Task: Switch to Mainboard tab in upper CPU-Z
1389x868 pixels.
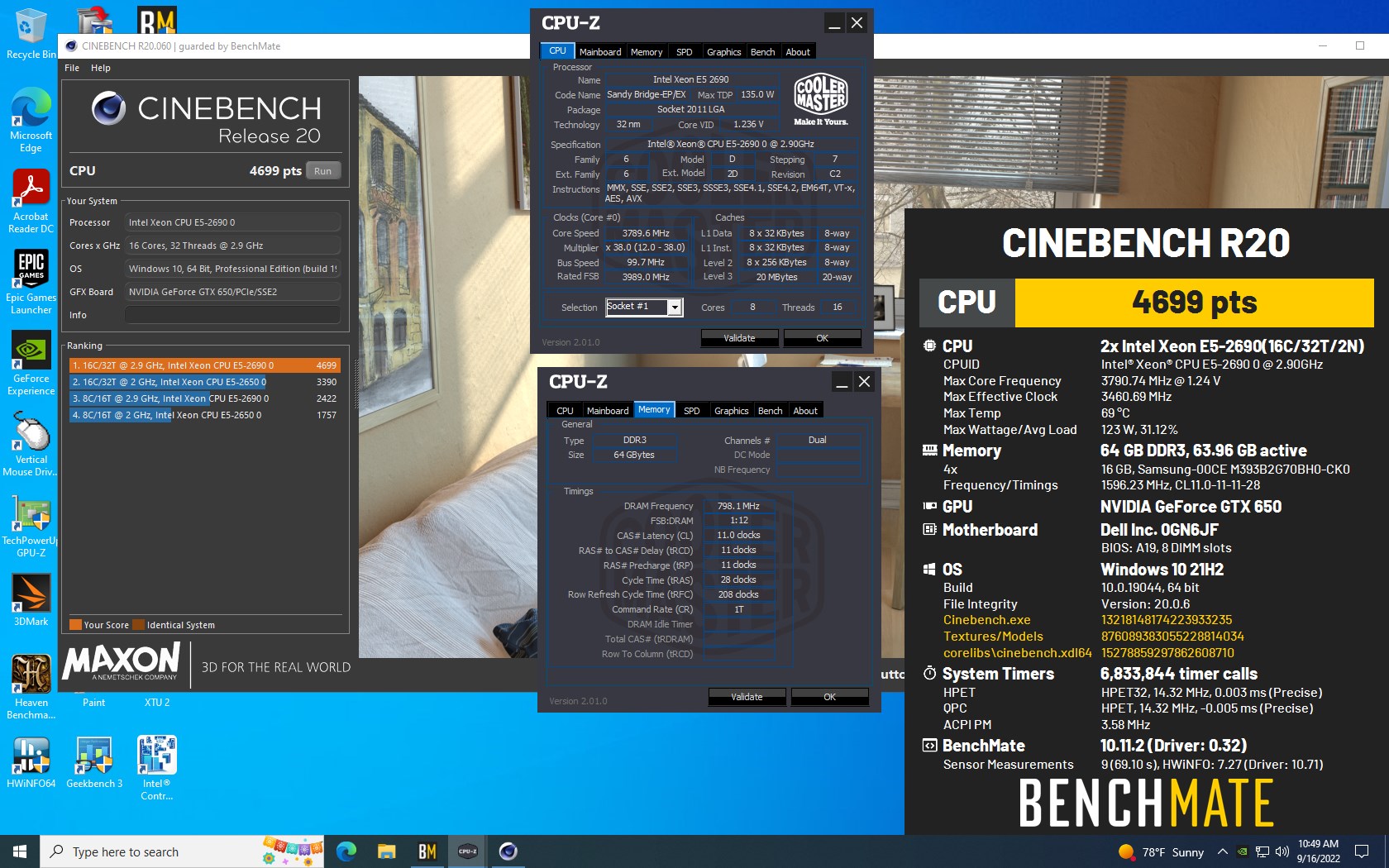Action: [600, 51]
